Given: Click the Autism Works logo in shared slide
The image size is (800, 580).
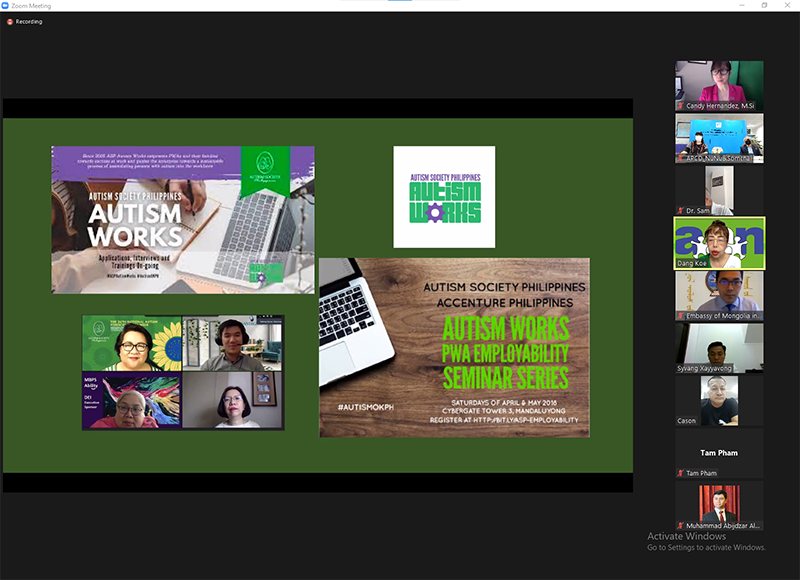Looking at the screenshot, I should [444, 197].
